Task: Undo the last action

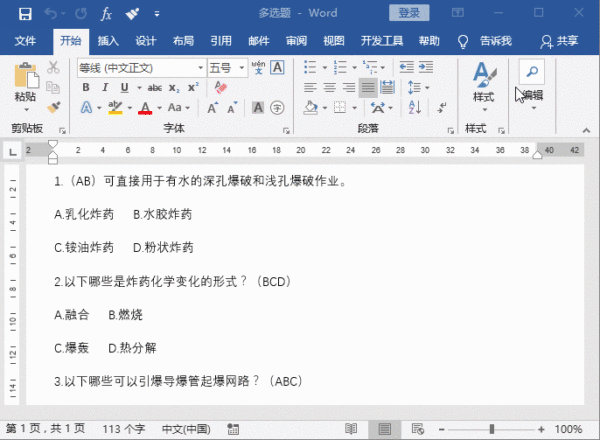Action: 51,14
